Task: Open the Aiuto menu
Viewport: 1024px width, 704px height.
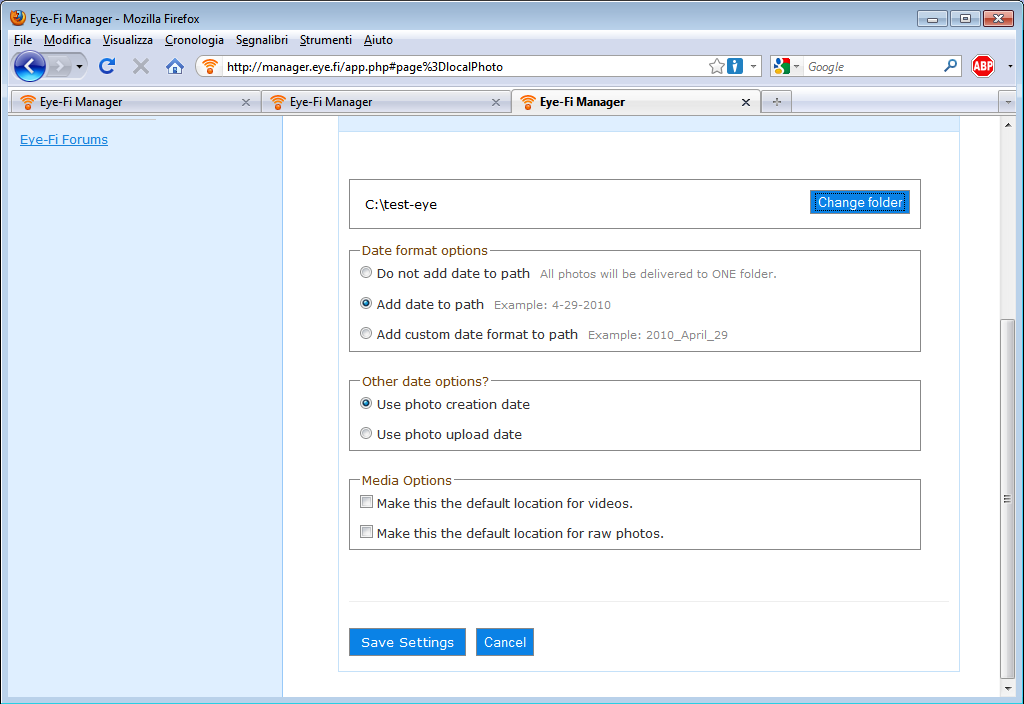Action: click(378, 40)
